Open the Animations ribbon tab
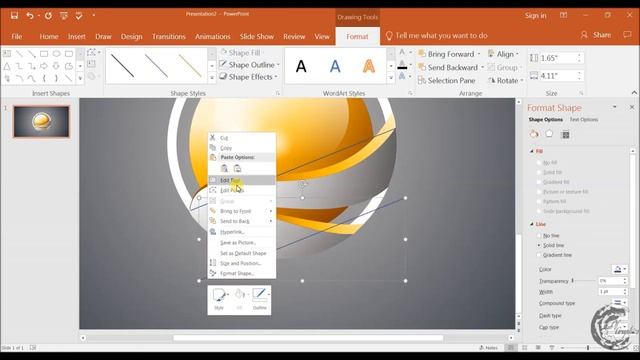 click(213, 36)
